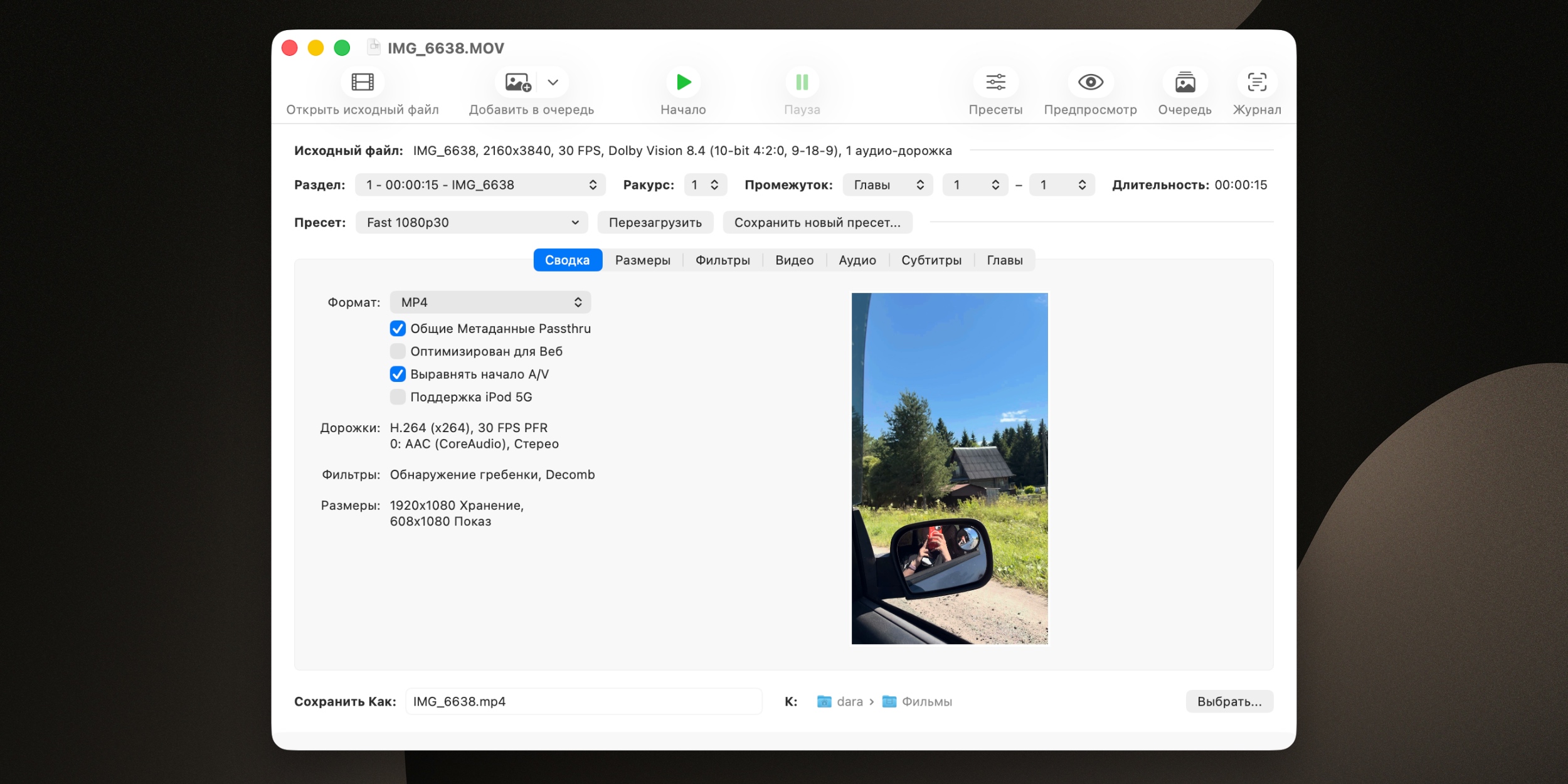1568x784 pixels.
Task: Show the Queue window icon
Action: [1185, 82]
